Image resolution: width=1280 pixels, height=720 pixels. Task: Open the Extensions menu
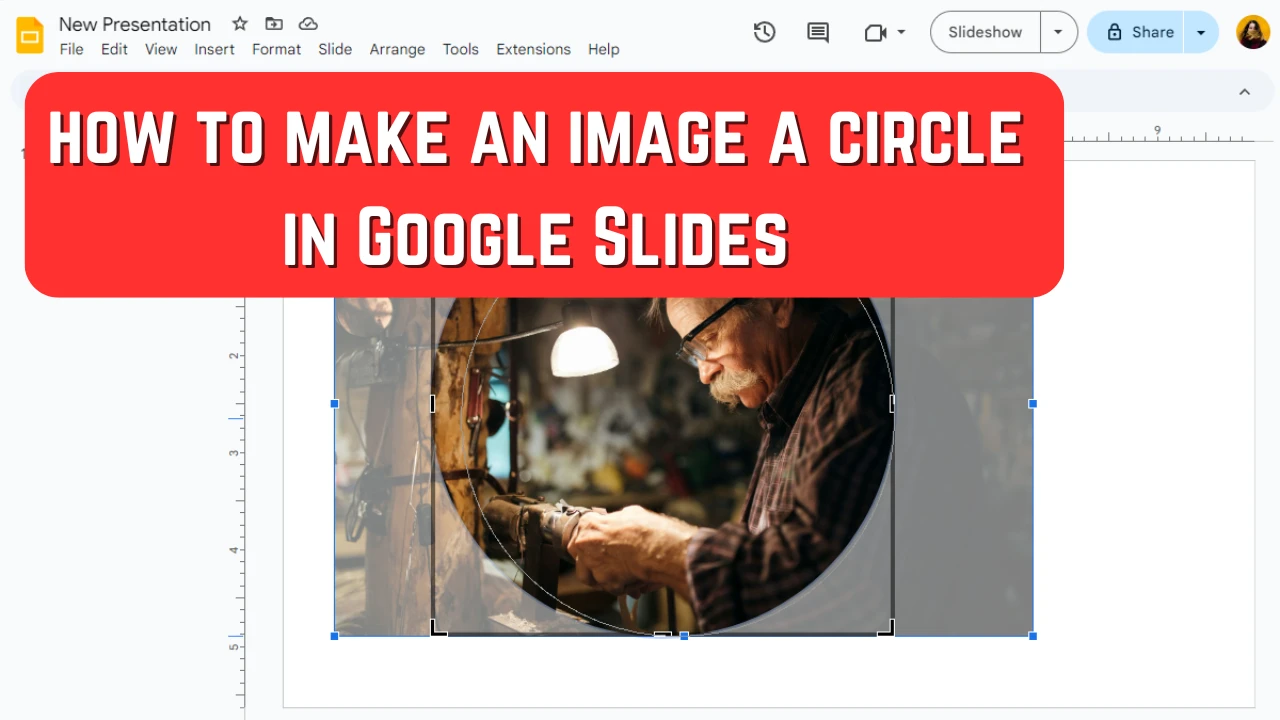(x=533, y=49)
